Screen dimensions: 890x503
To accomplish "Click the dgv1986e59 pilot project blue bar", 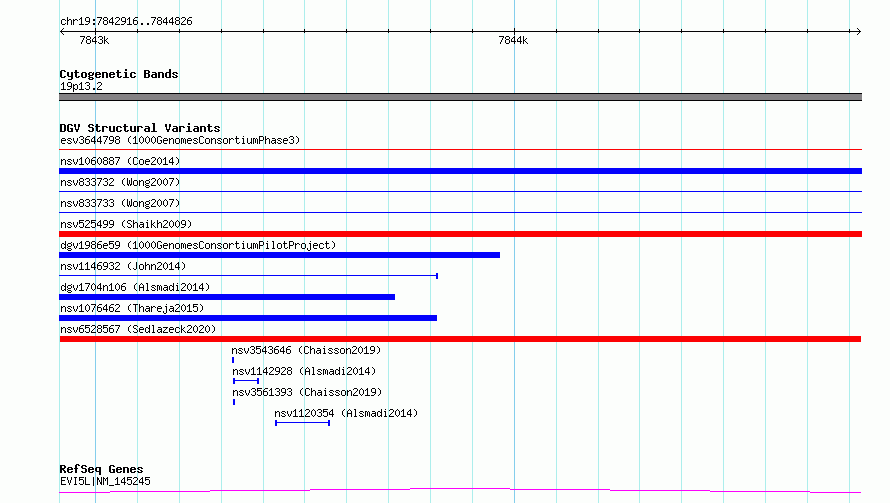I will (279, 255).
